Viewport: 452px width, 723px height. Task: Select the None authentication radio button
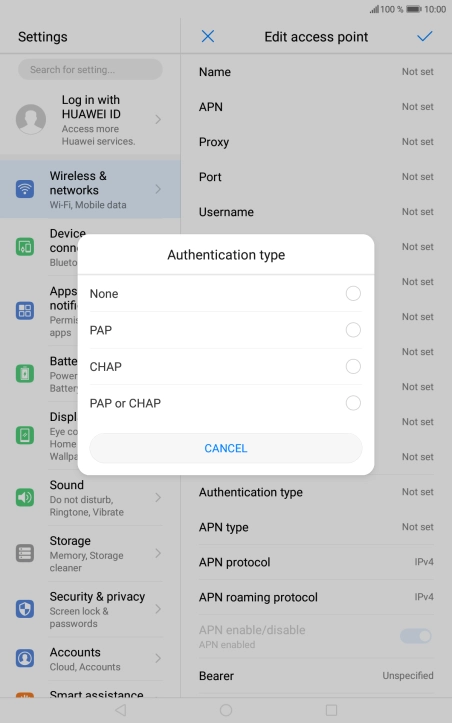tap(353, 293)
